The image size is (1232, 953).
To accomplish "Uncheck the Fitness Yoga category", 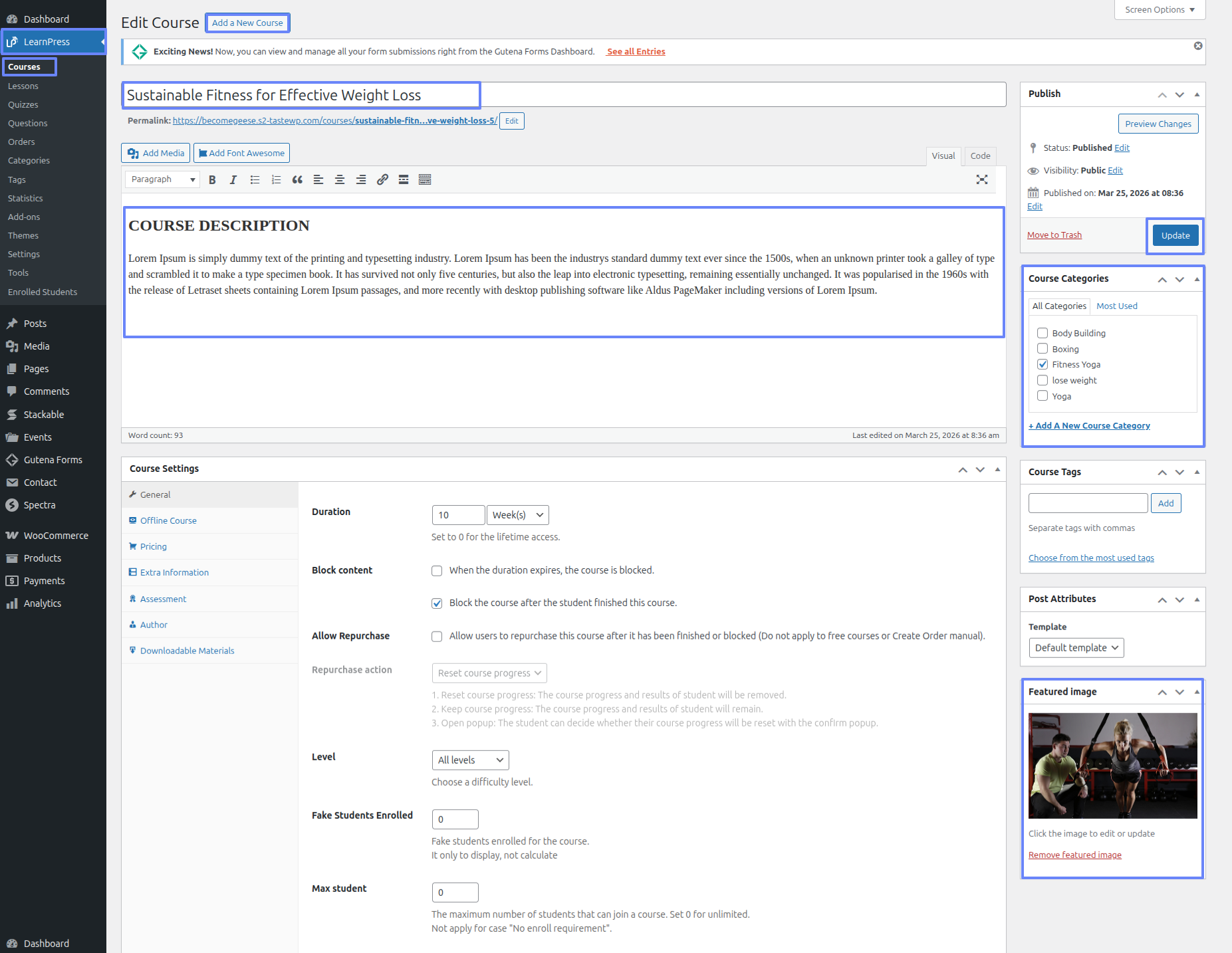I will click(x=1043, y=364).
